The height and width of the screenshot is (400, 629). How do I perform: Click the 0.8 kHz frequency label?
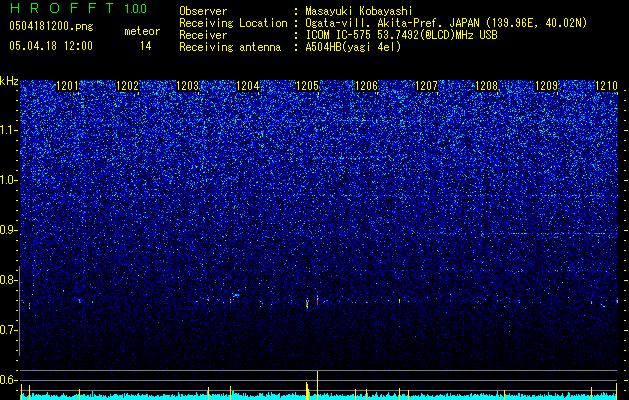9,280
